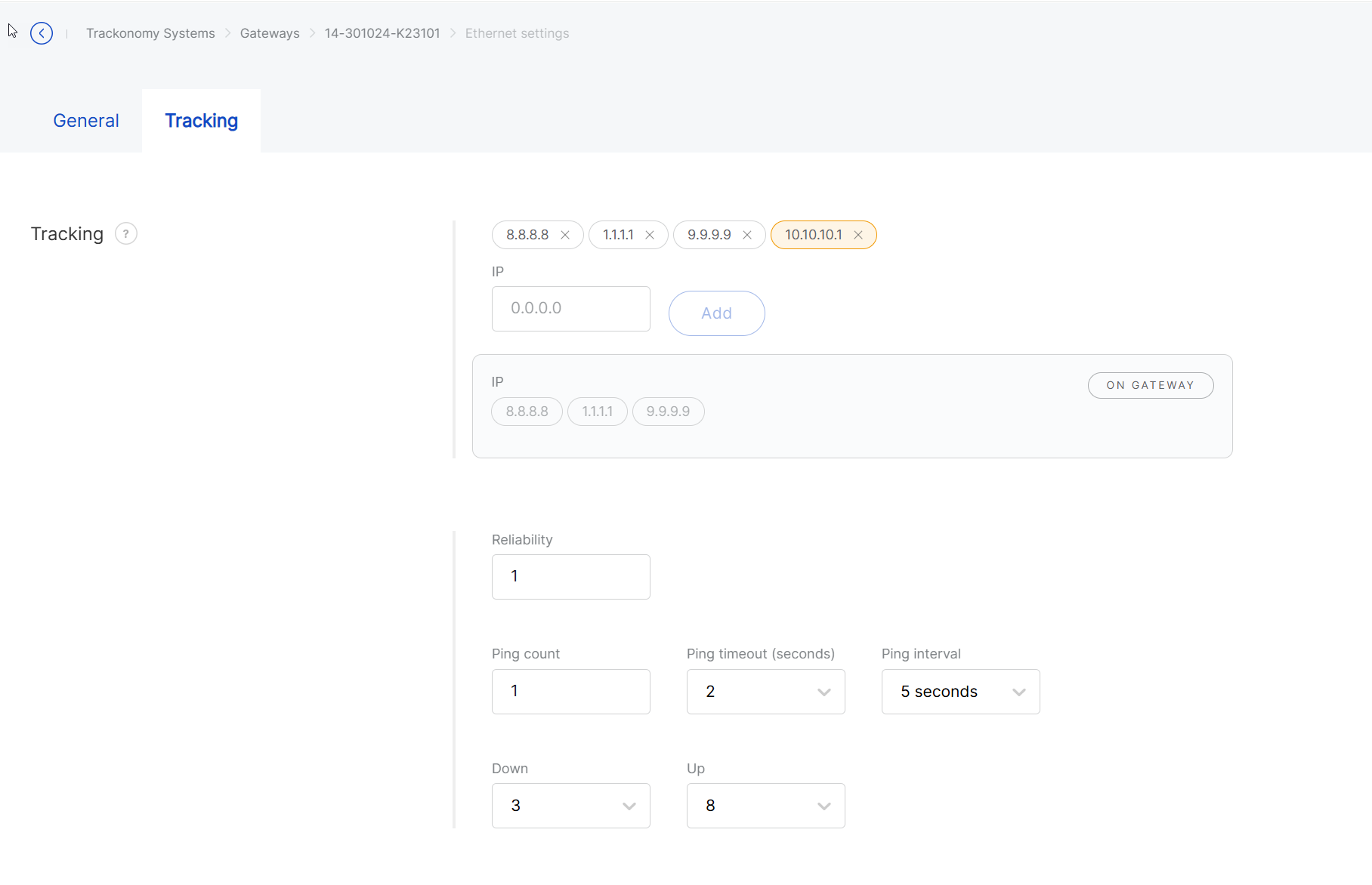Image resolution: width=1372 pixels, height=885 pixels.
Task: Expand the Ping interval dropdown
Action: point(960,692)
